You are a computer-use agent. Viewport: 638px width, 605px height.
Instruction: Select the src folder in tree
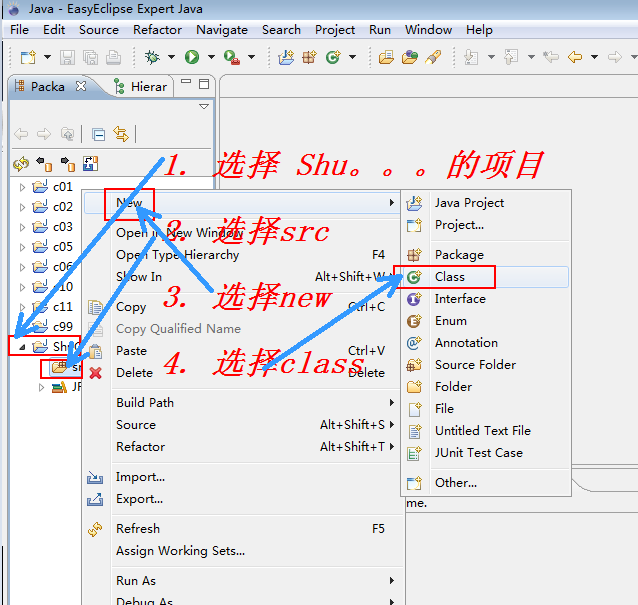(65, 367)
